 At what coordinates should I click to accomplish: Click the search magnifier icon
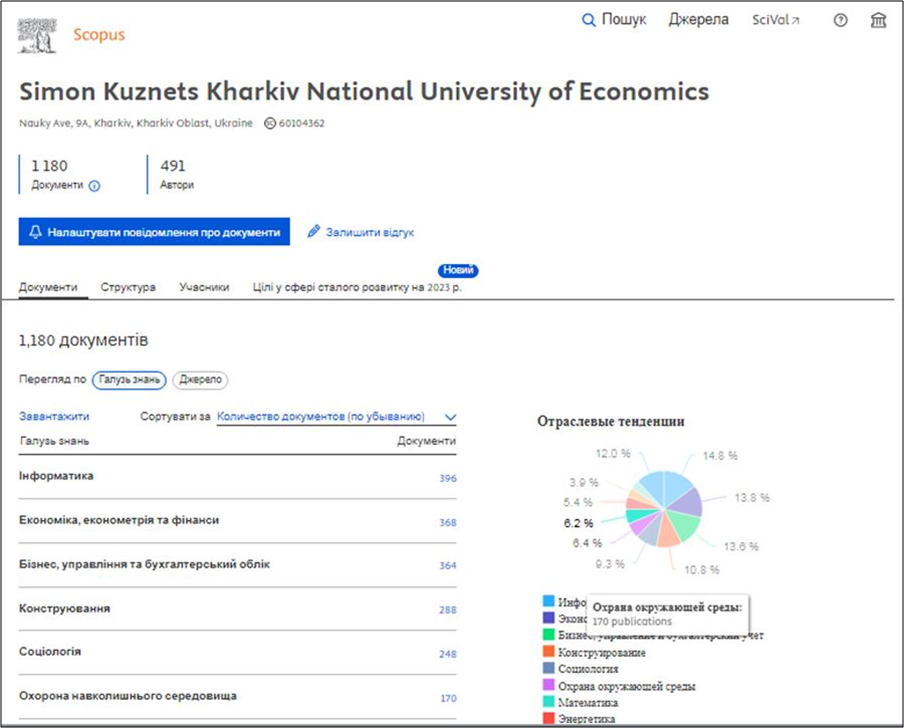(589, 20)
